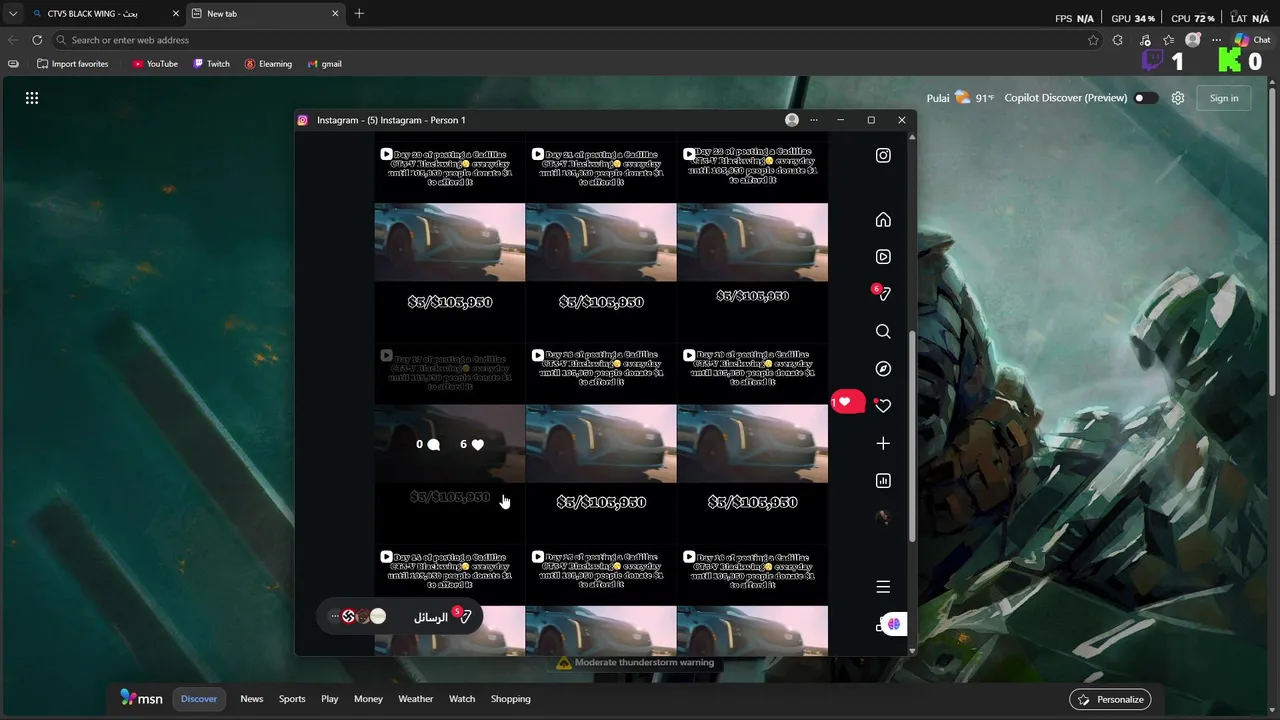This screenshot has width=1280, height=720.
Task: Click the Meta AI icon at sidebar bottom
Action: click(893, 624)
